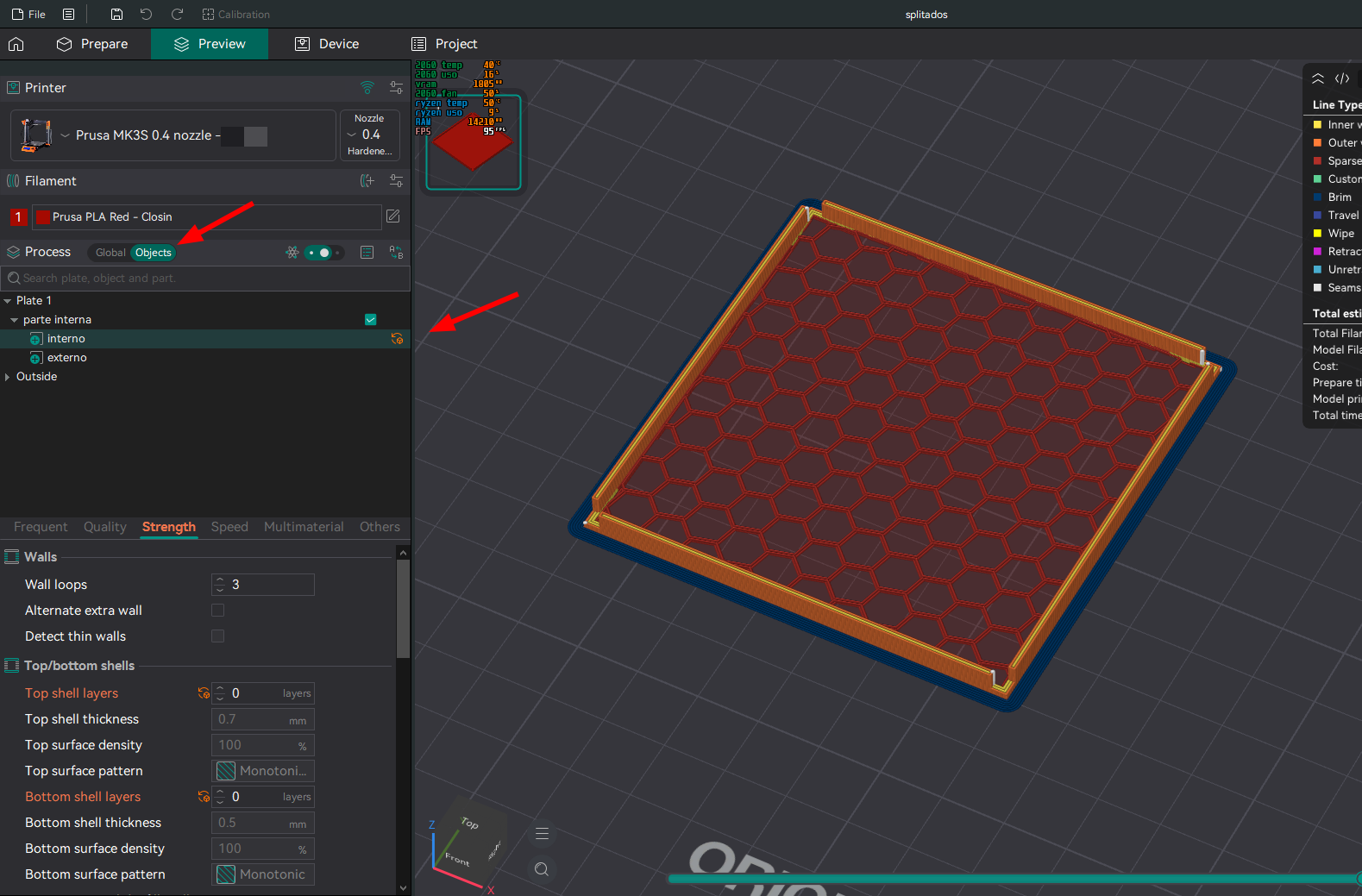The height and width of the screenshot is (896, 1362).
Task: Open printer connection wifi icon
Action: coord(367,87)
